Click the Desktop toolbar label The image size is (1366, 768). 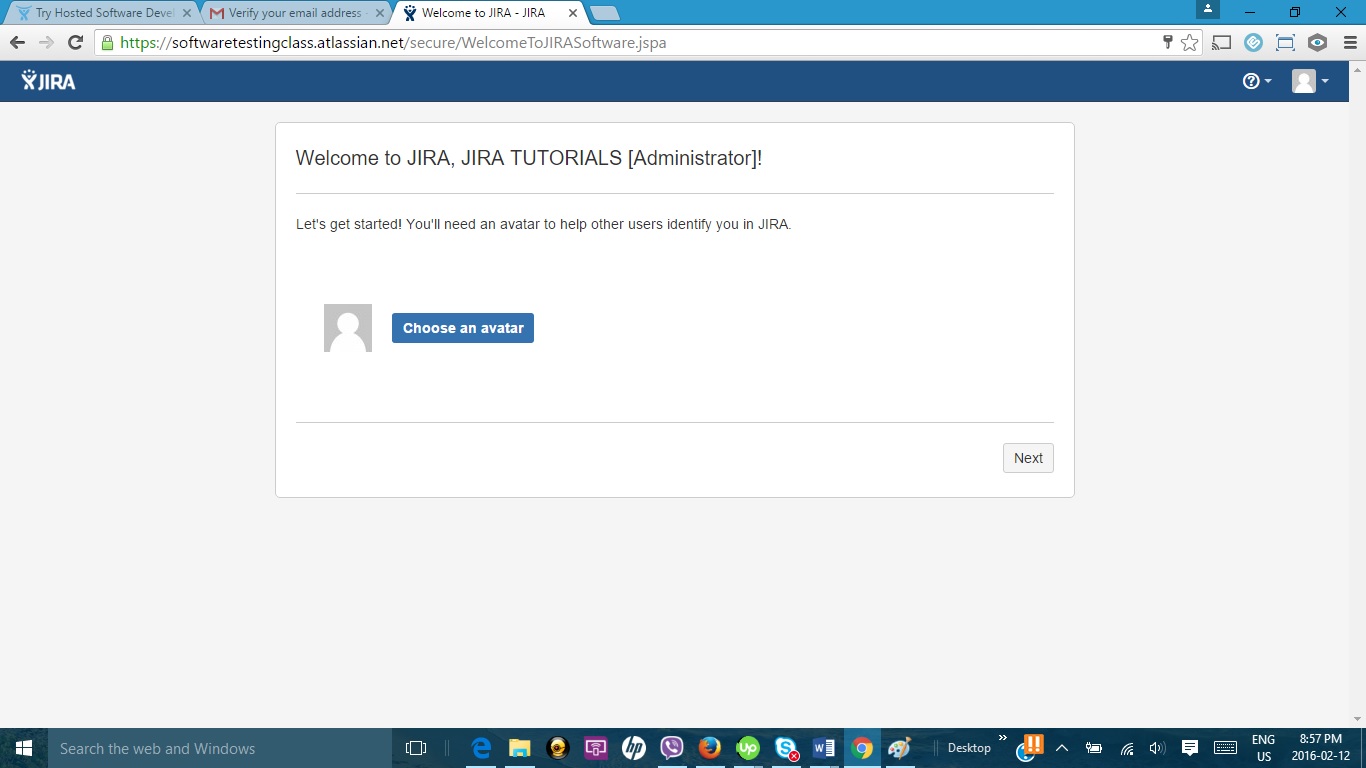[x=969, y=748]
